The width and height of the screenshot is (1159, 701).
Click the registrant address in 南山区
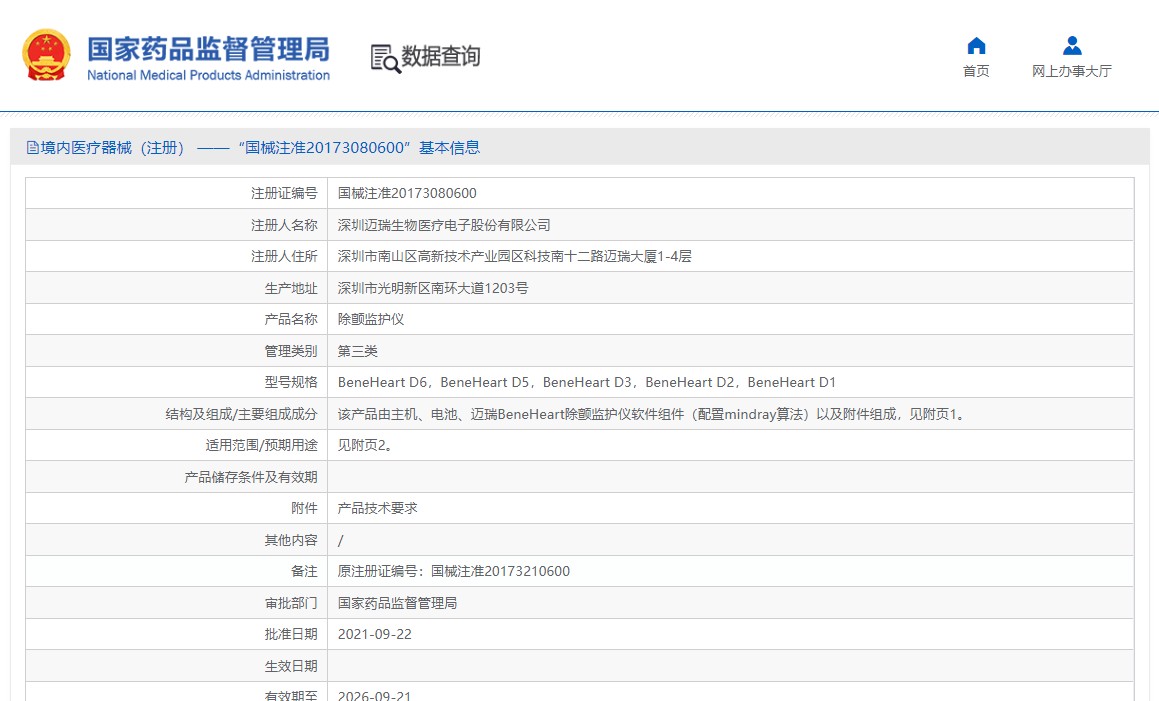pos(514,257)
